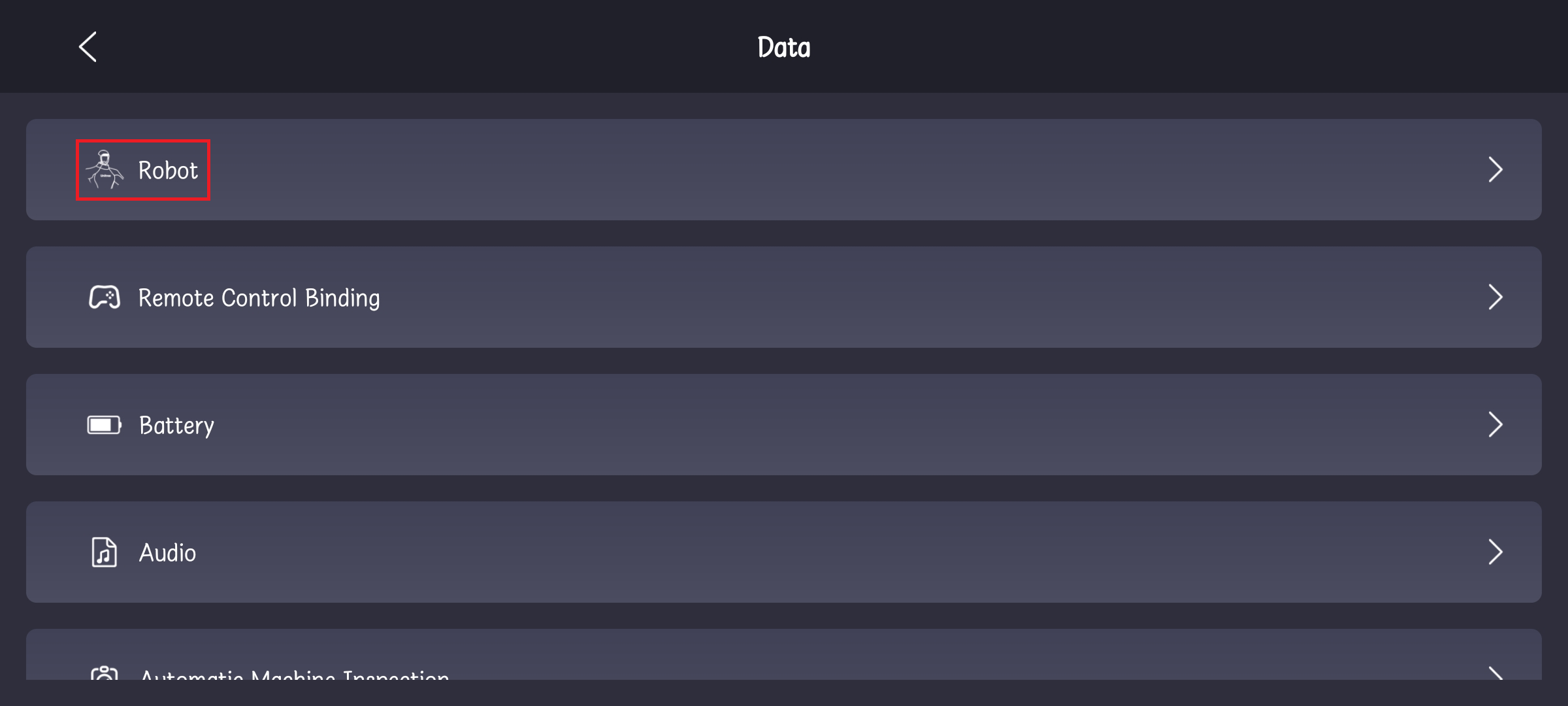Click the robot figure icon

tap(105, 170)
